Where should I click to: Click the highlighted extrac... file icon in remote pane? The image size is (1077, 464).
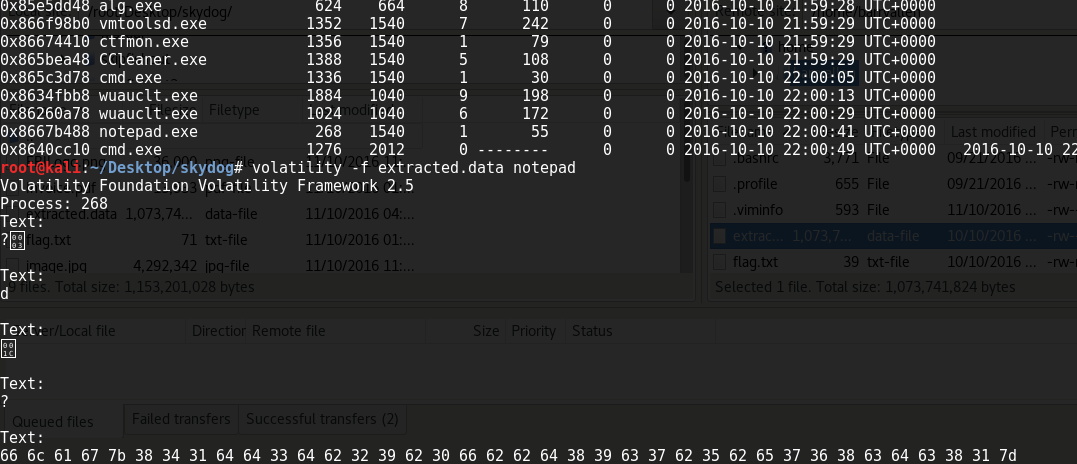pyautogui.click(x=720, y=236)
